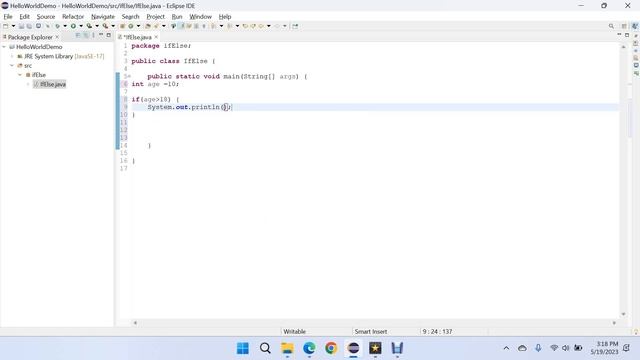Select IfElse.java in Package Explorer
This screenshot has width=640, height=360.
(x=50, y=84)
